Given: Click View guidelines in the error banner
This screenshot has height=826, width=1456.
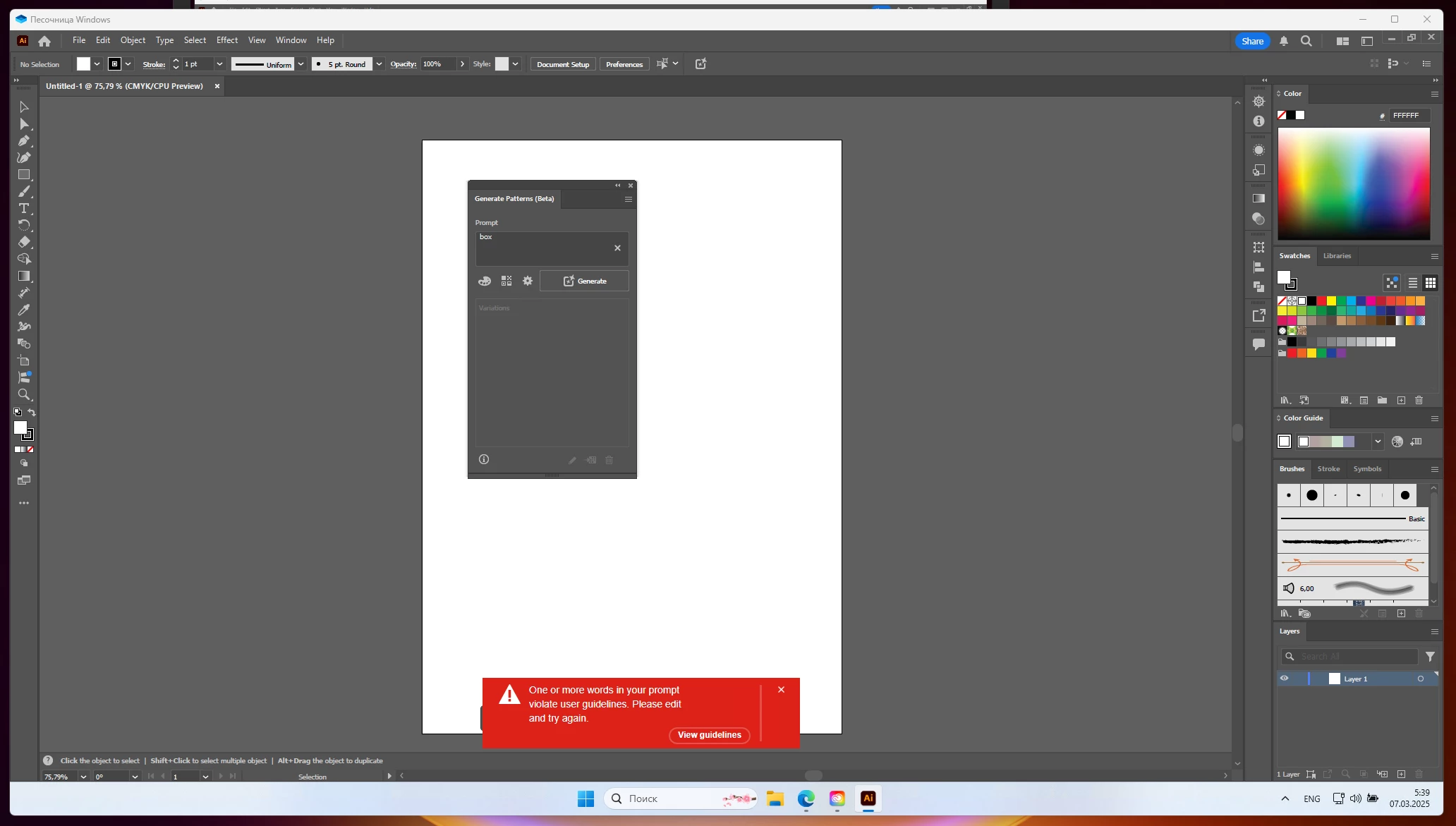Looking at the screenshot, I should point(709,735).
